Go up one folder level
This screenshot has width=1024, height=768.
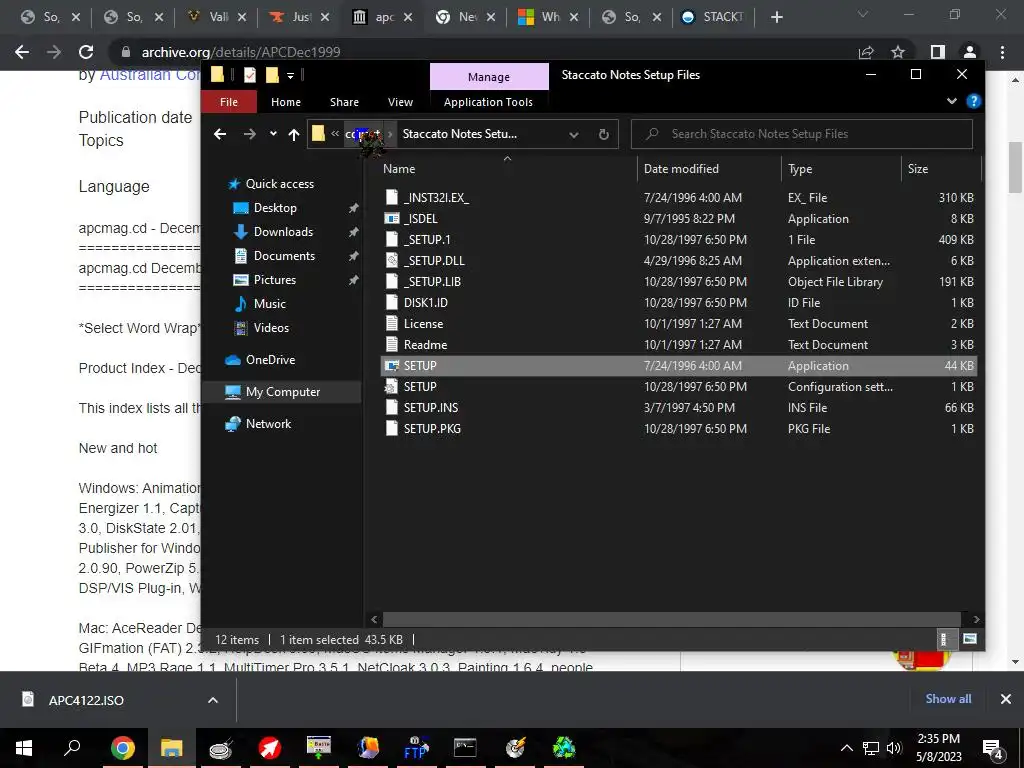pos(294,134)
